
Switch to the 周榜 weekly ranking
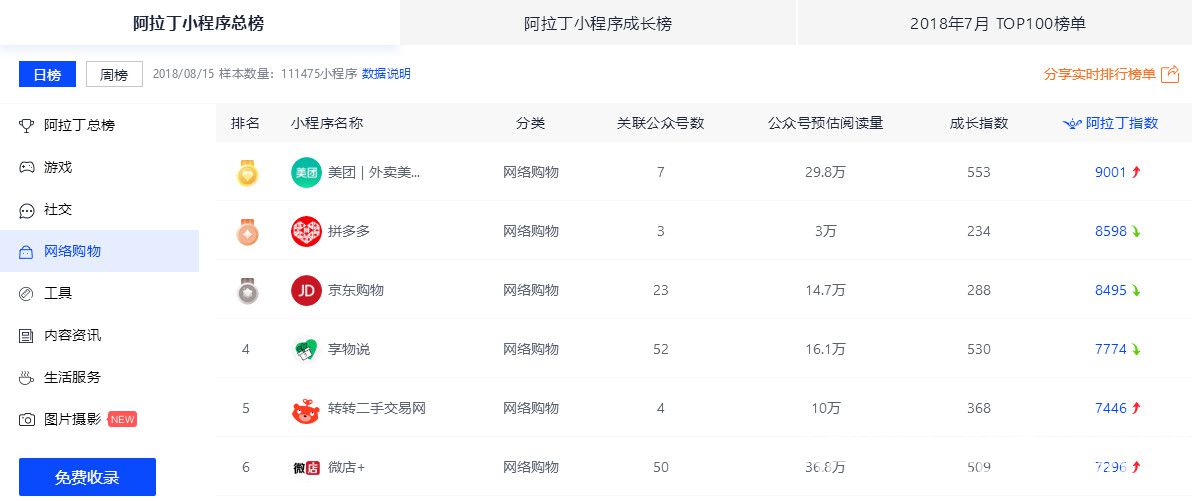coord(114,75)
